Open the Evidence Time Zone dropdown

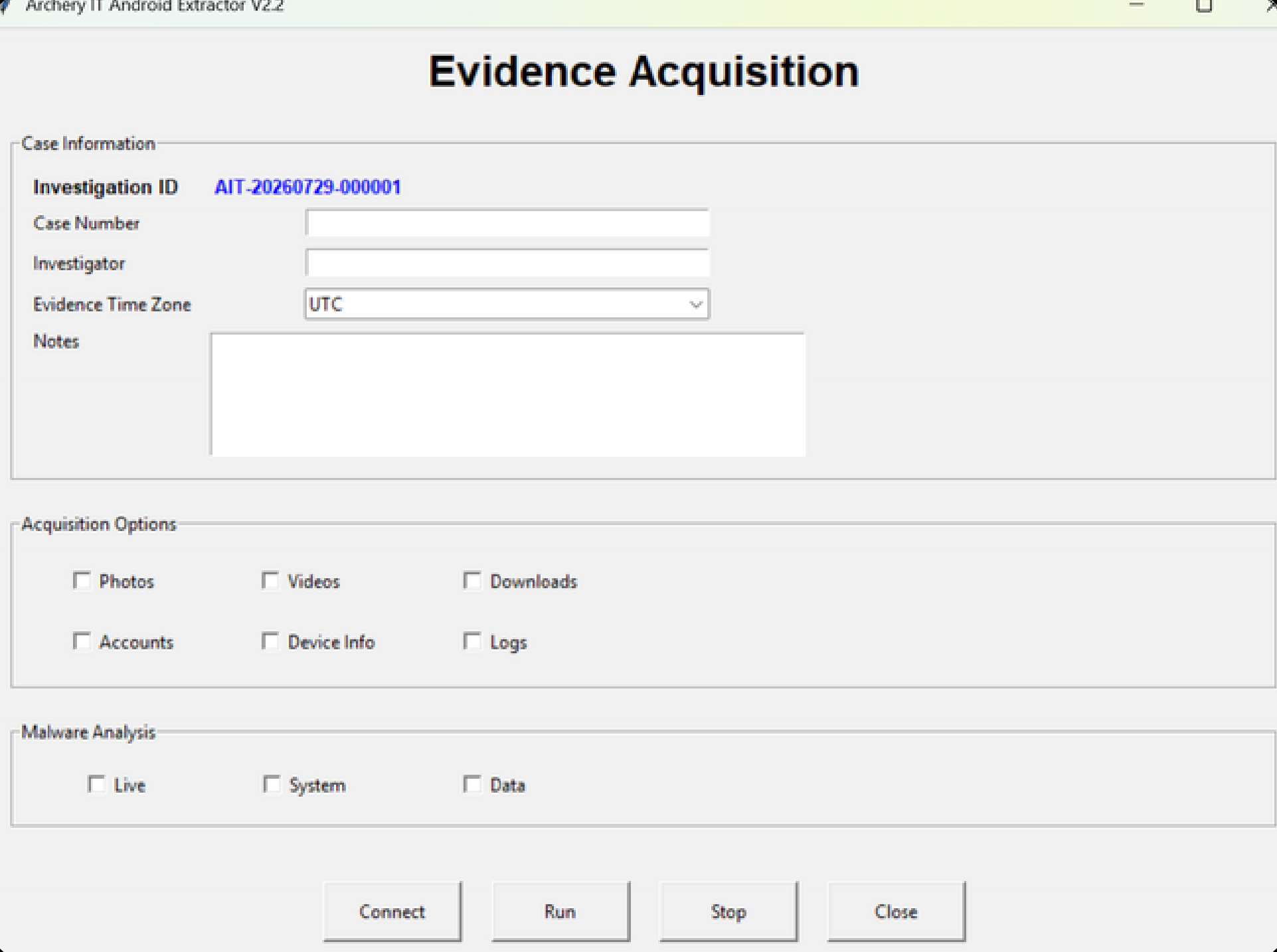(507, 304)
